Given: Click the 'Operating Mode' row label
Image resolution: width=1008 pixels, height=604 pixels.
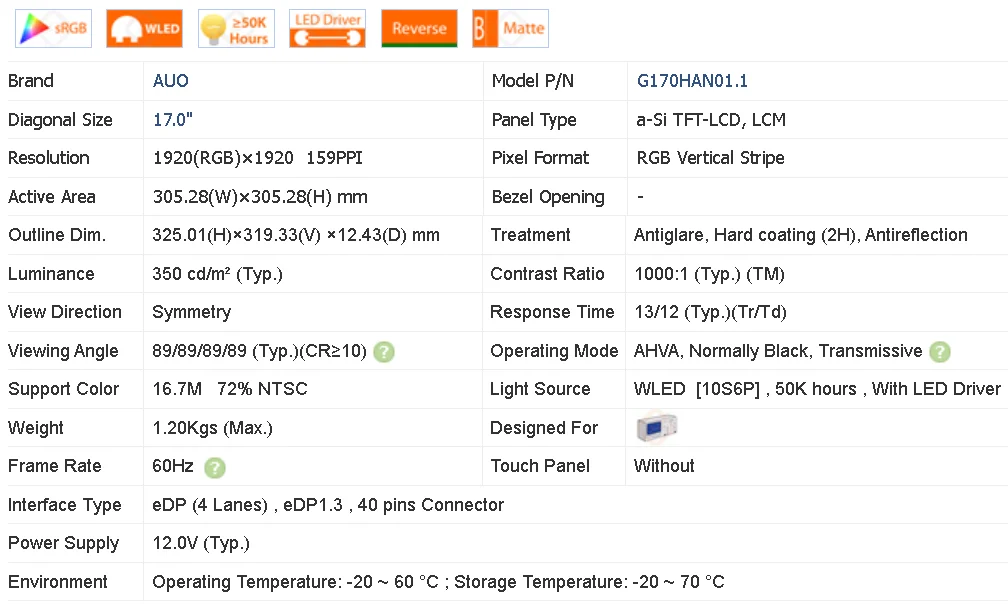Looking at the screenshot, I should [554, 351].
